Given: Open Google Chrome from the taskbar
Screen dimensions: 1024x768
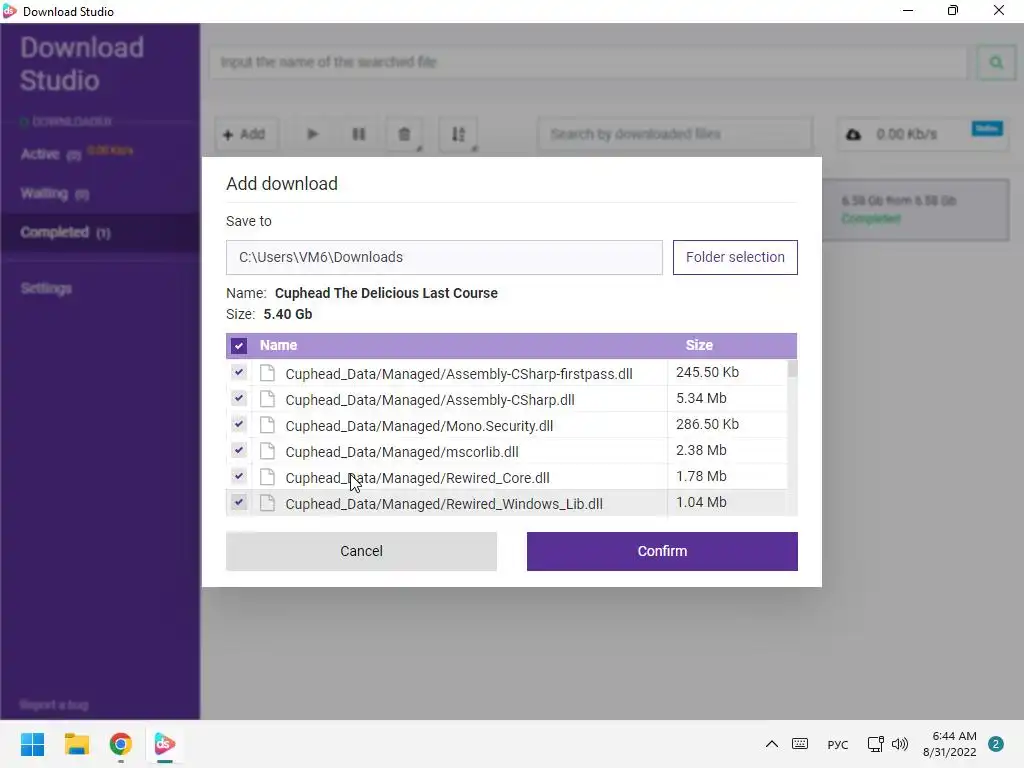Looking at the screenshot, I should 121,744.
